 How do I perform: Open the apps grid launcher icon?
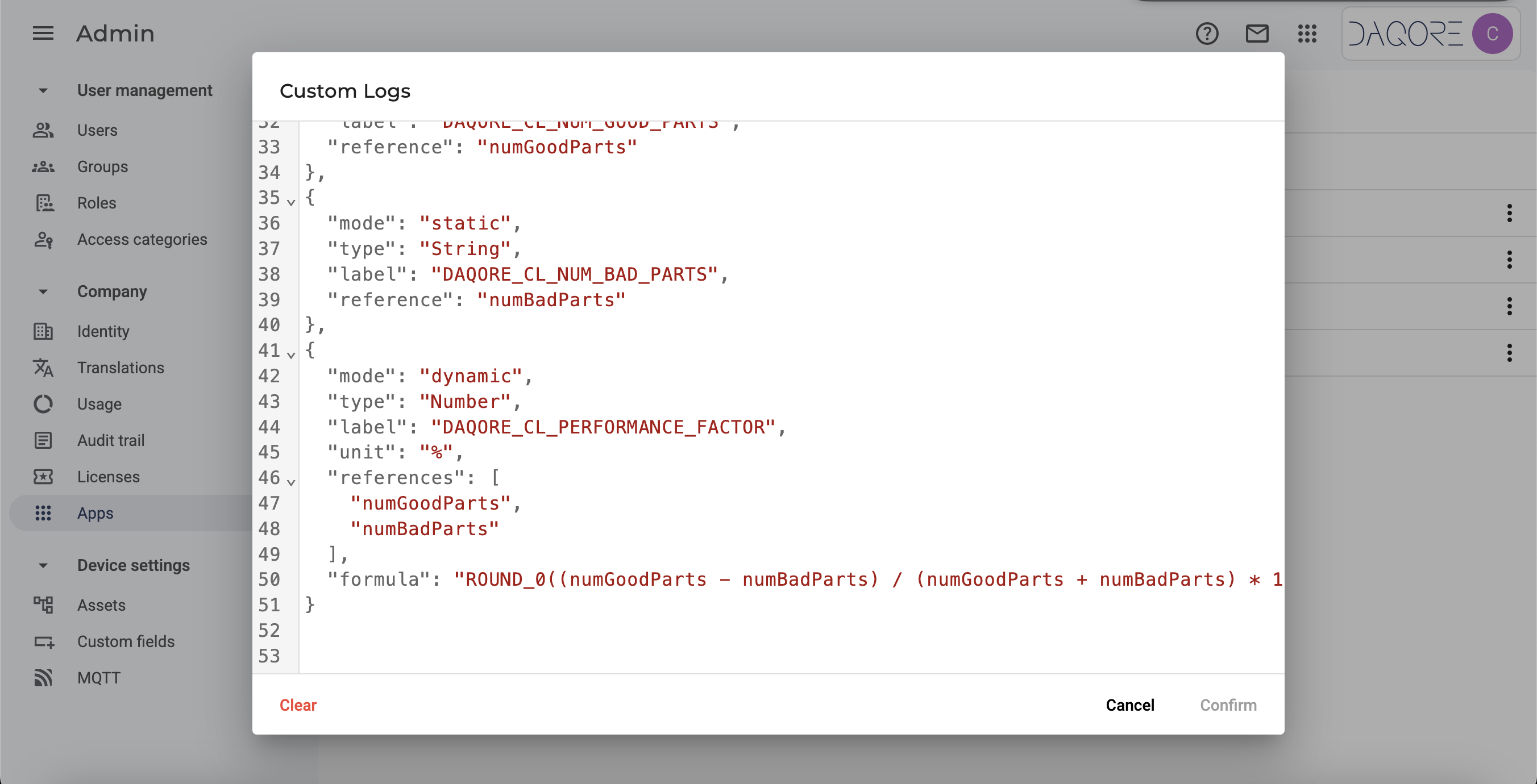pos(1307,34)
